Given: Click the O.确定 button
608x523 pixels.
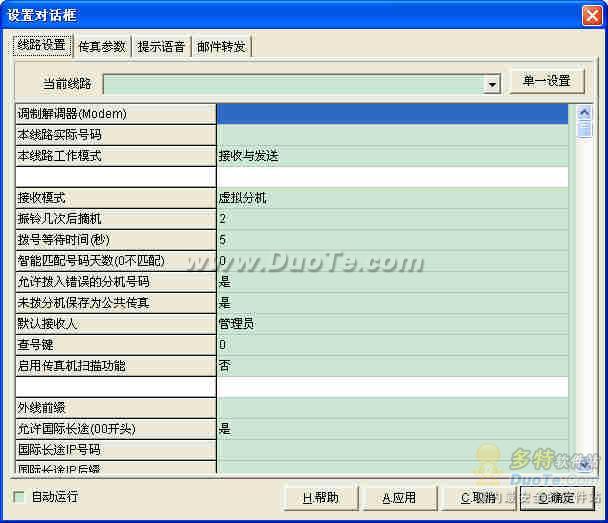Looking at the screenshot, I should coord(557,498).
